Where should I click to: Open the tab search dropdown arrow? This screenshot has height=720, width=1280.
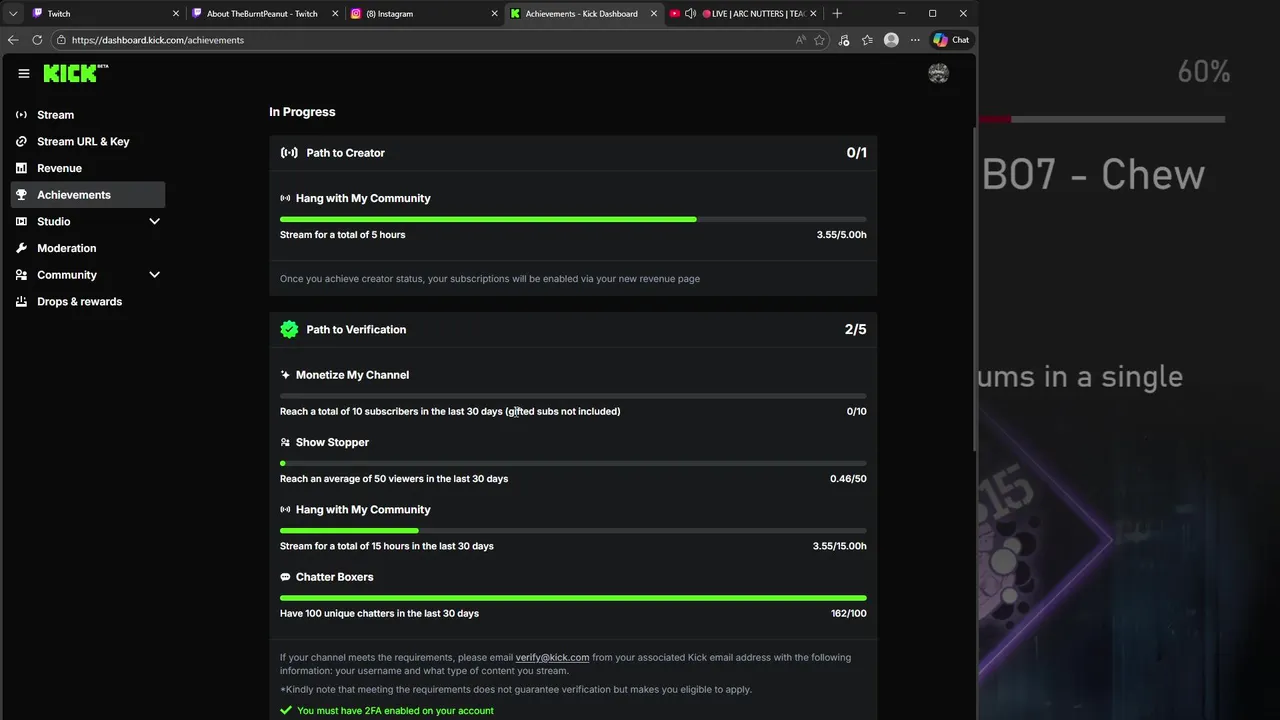tap(13, 14)
